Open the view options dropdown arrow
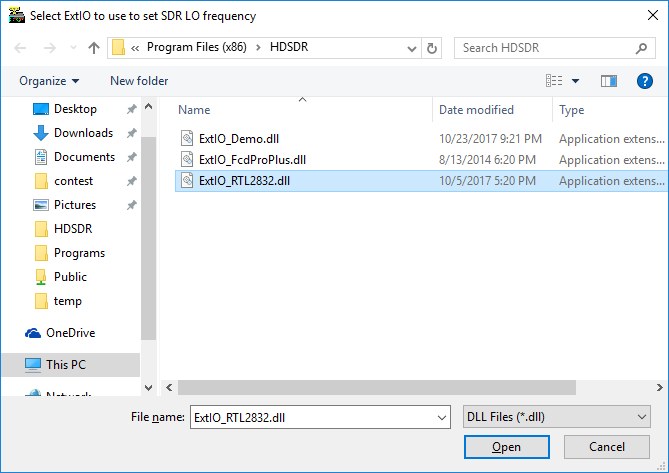The image size is (669, 473). point(575,81)
